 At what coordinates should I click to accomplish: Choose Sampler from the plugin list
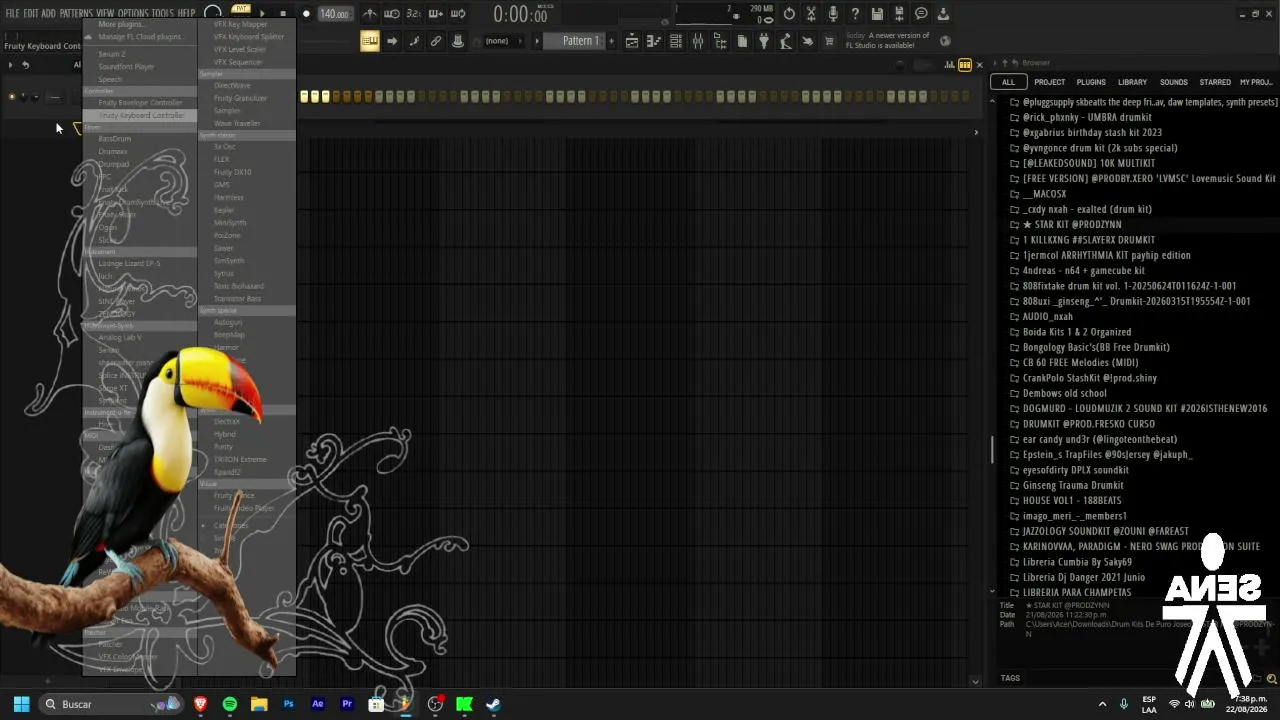(x=227, y=110)
